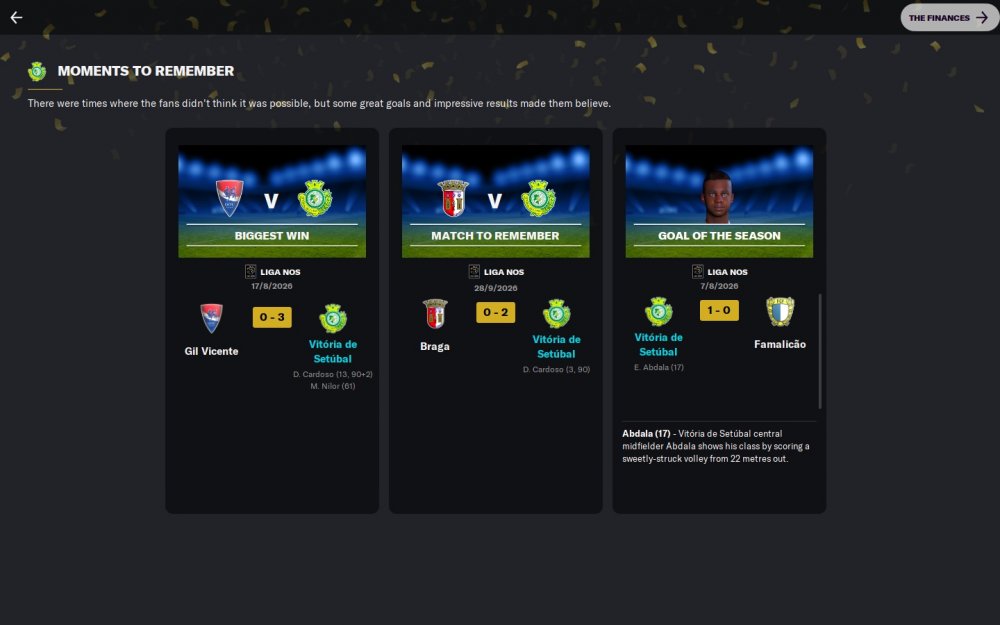Open the 0 - 2 score against Braga
1000x625 pixels.
tap(496, 312)
